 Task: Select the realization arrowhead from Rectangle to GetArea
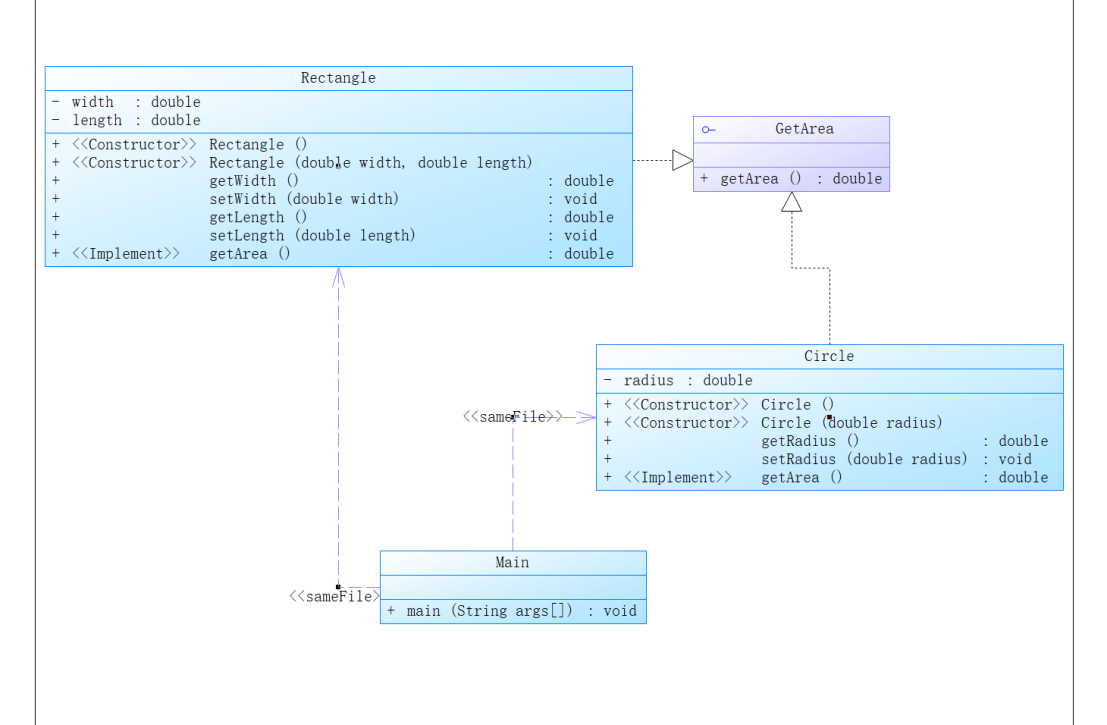[683, 160]
